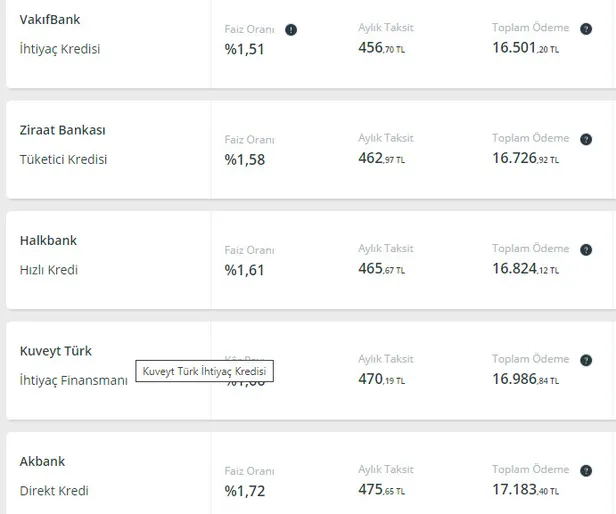This screenshot has height=514, width=616.
Task: Open Ziraat Tüketici Kredisi product
Action: (x=63, y=159)
